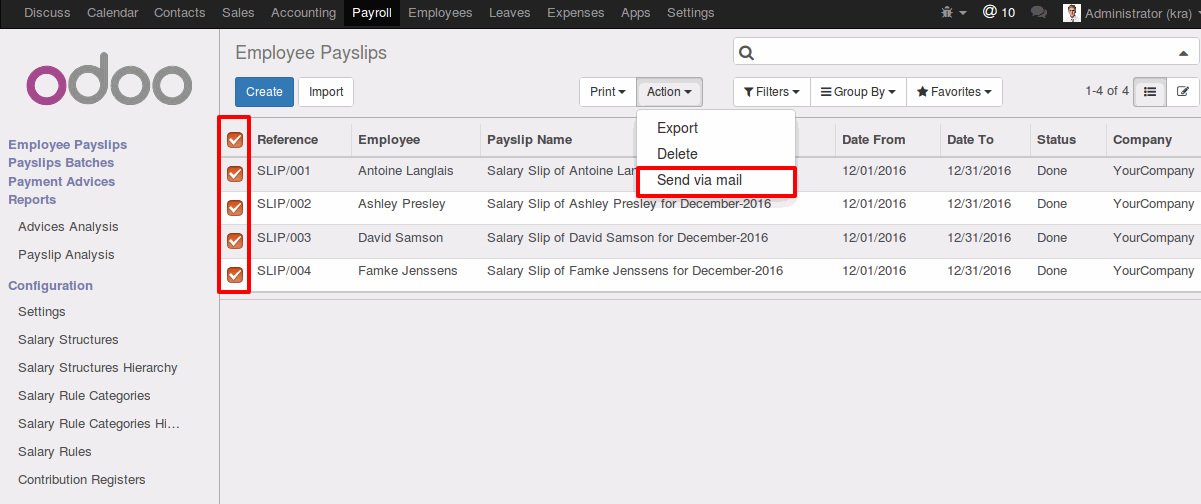
Task: Open Contribution Registers
Action: click(x=82, y=480)
